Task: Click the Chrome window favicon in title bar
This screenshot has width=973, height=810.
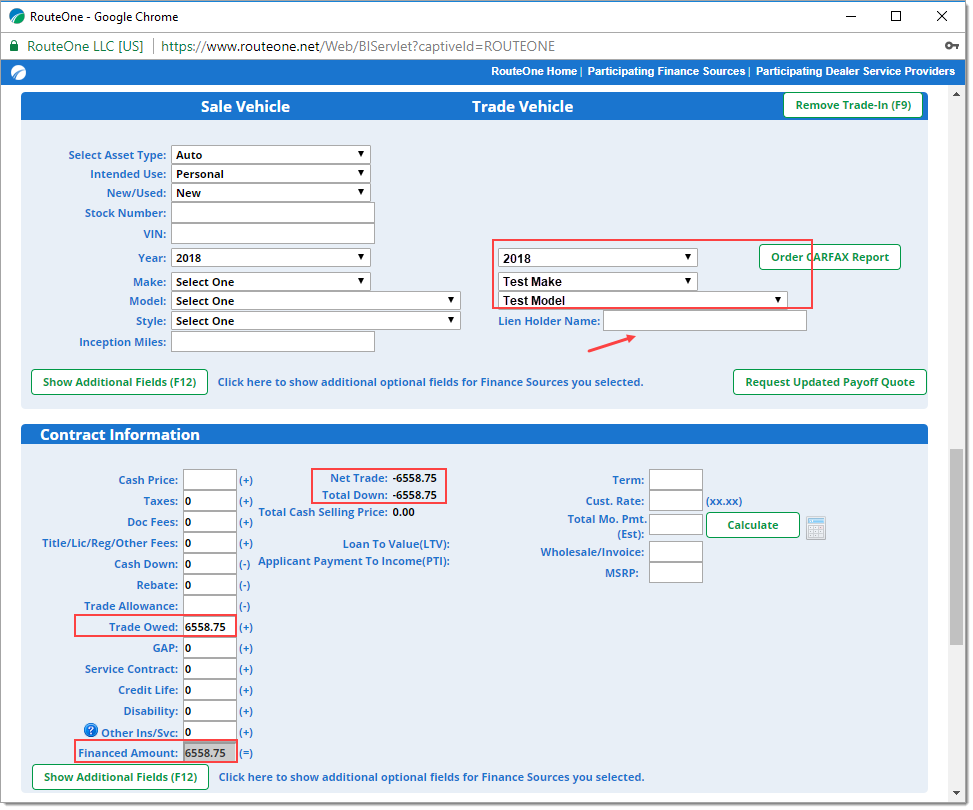Action: tap(17, 17)
